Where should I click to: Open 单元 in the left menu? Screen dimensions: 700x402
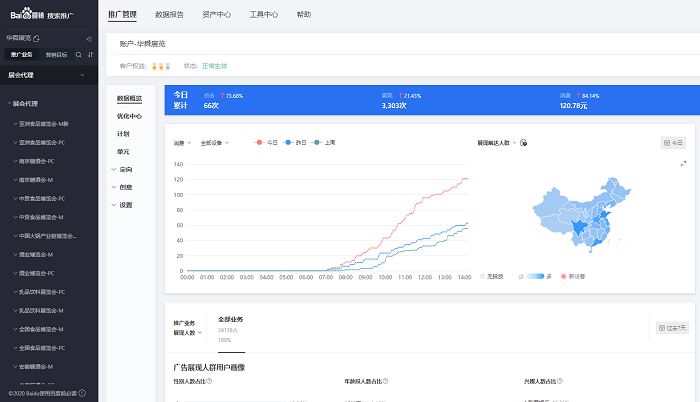(123, 152)
